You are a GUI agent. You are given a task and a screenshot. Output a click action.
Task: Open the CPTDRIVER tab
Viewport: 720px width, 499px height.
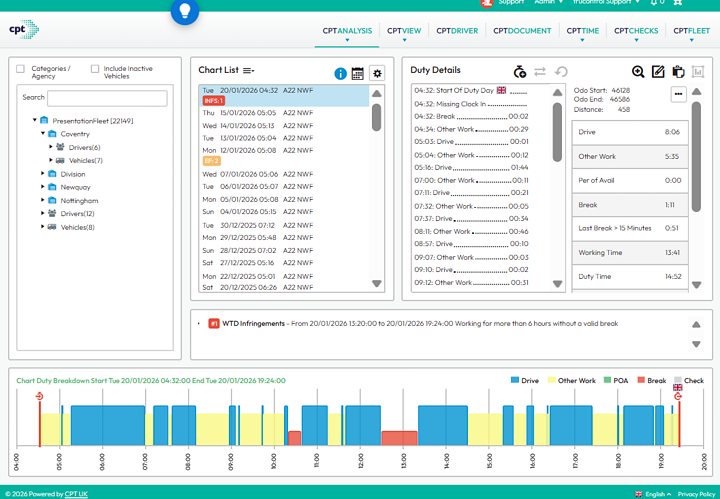457,31
